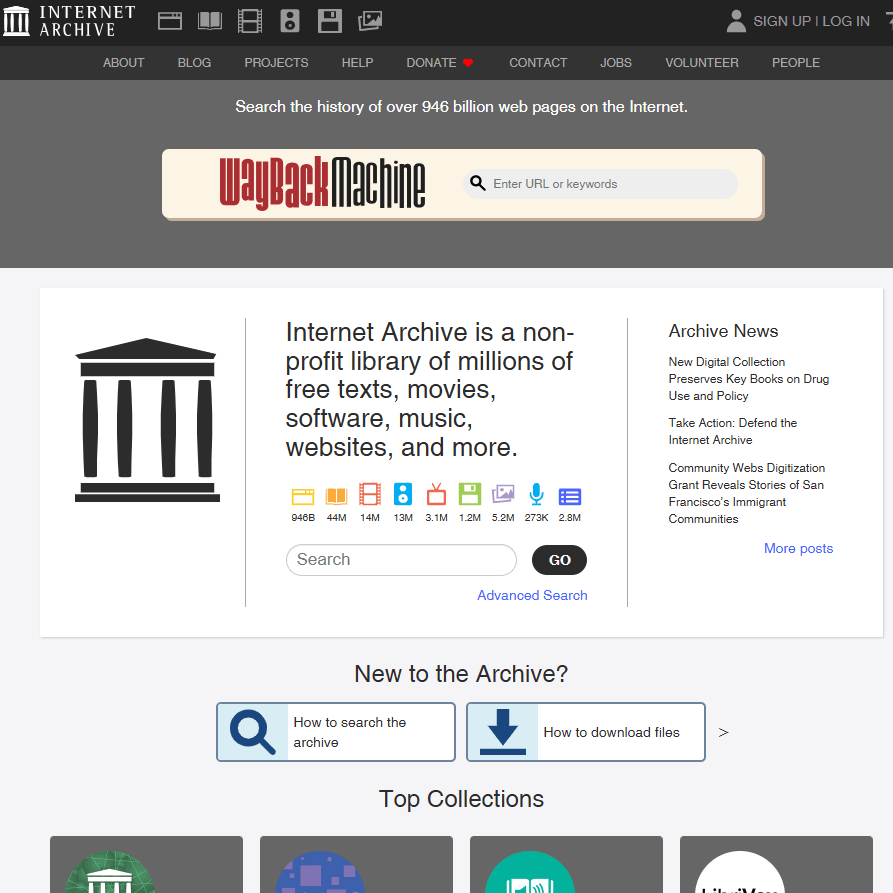Viewport: 893px width, 893px height.
Task: Focus the main archive Search field
Action: (401, 560)
